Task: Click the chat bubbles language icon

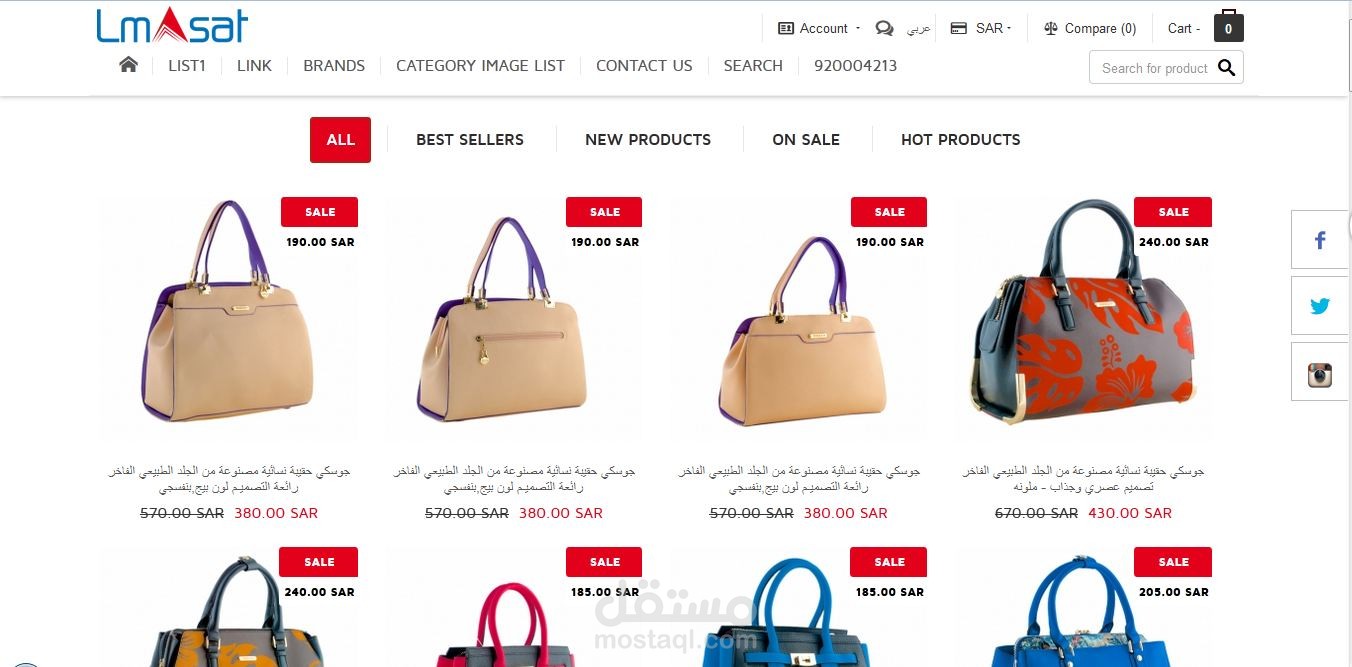Action: [x=884, y=28]
